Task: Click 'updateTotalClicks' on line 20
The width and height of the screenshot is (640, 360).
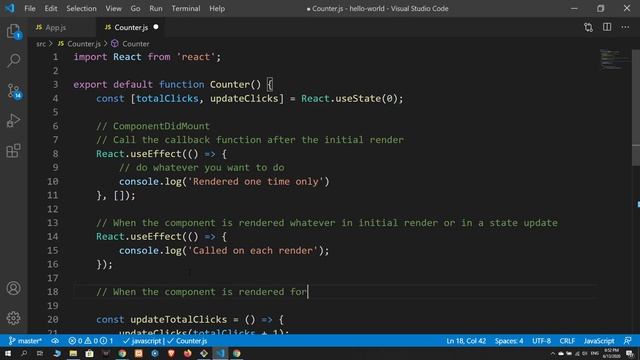Action: pyautogui.click(x=178, y=319)
